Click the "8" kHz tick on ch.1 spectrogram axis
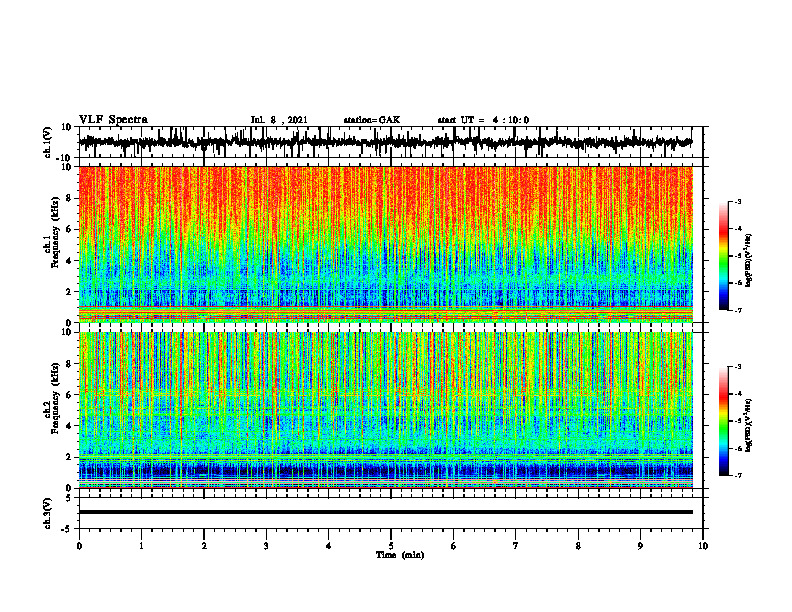 tap(70, 198)
